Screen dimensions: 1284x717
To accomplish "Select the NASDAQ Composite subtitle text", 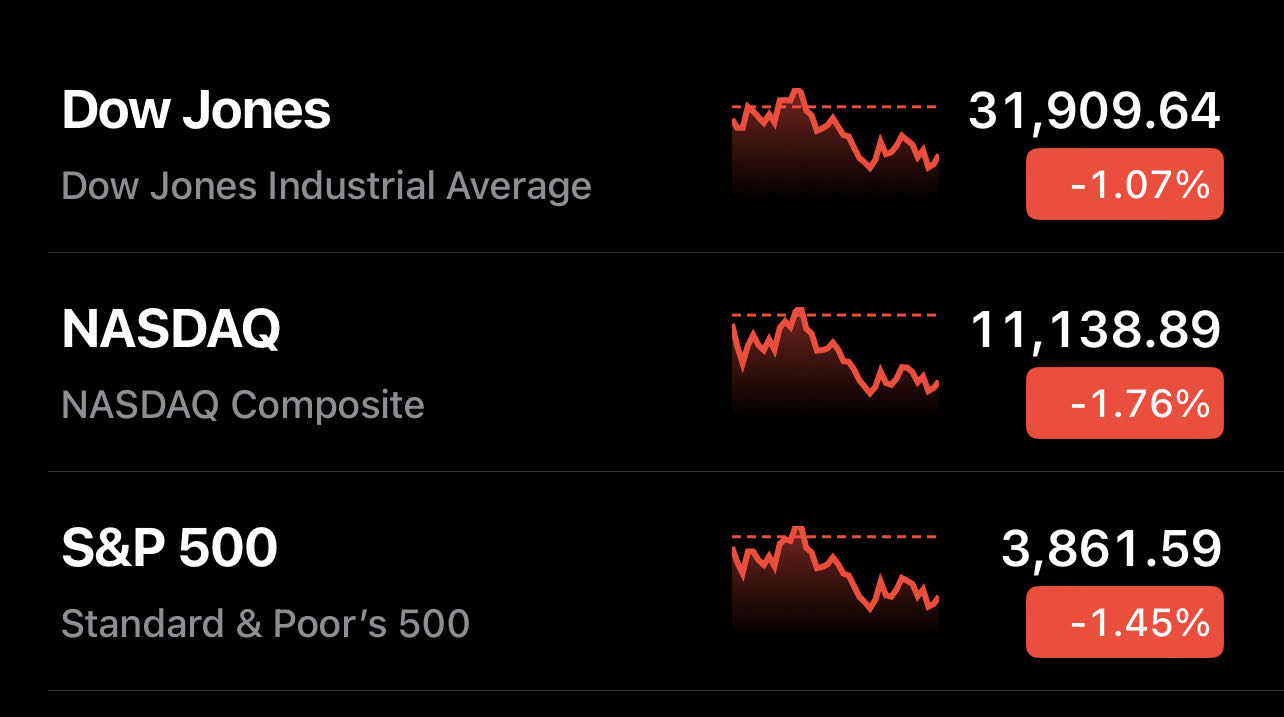I will tap(242, 404).
